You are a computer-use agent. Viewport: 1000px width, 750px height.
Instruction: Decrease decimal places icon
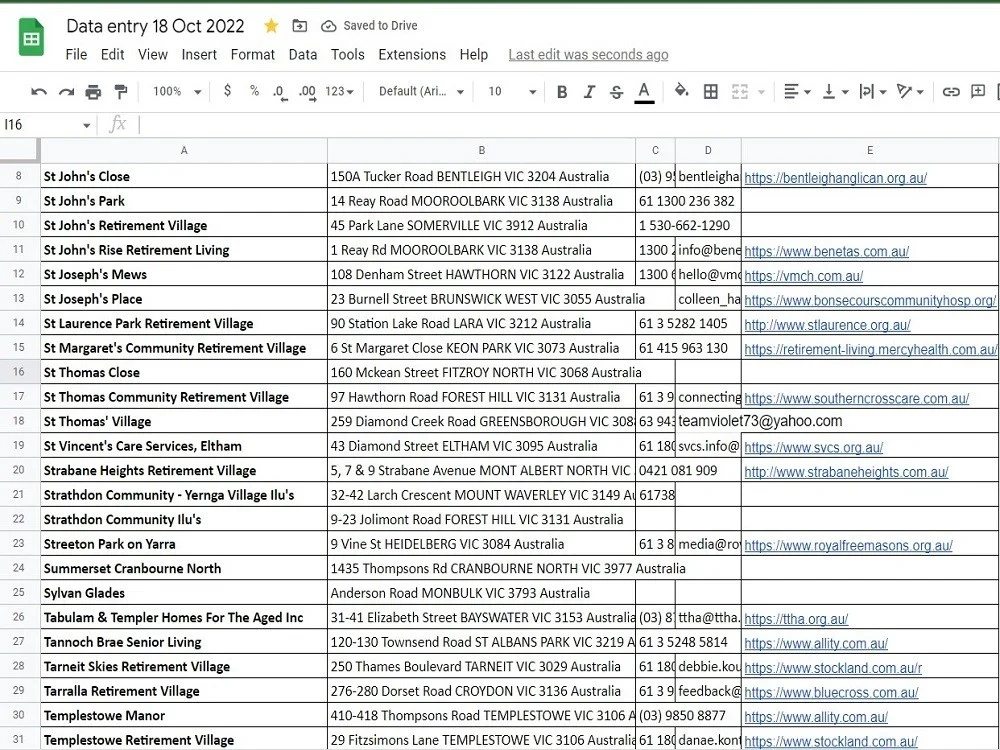279,92
